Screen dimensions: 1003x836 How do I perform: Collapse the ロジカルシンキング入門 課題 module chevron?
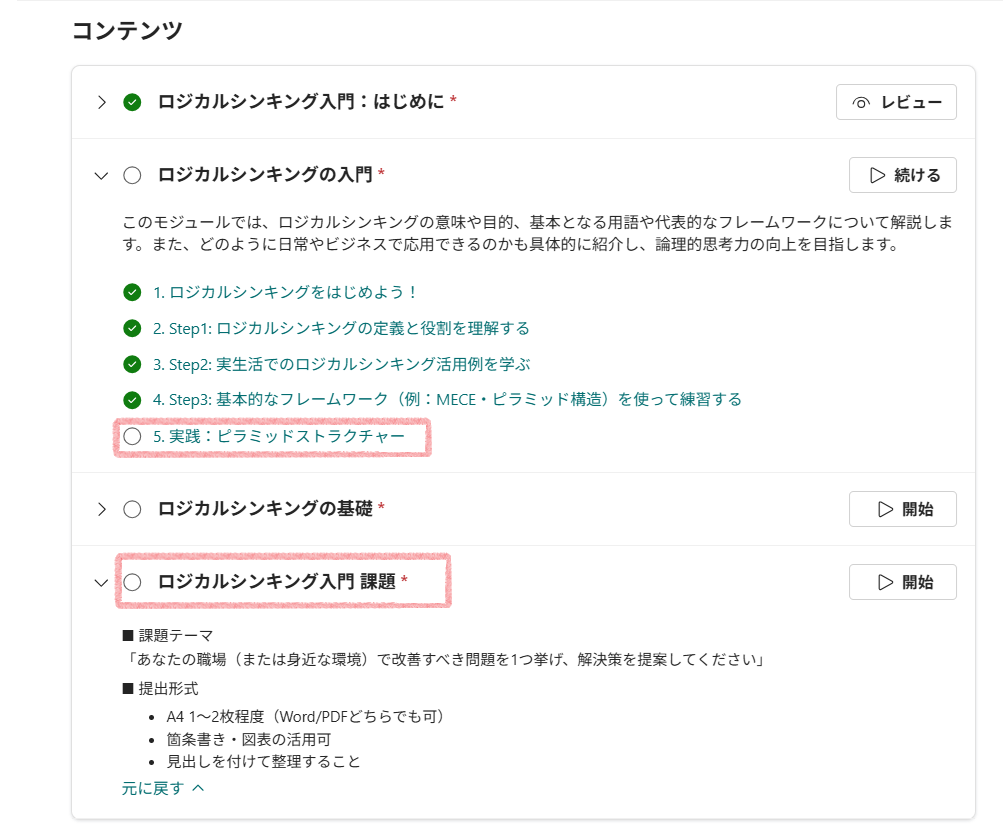tap(101, 582)
